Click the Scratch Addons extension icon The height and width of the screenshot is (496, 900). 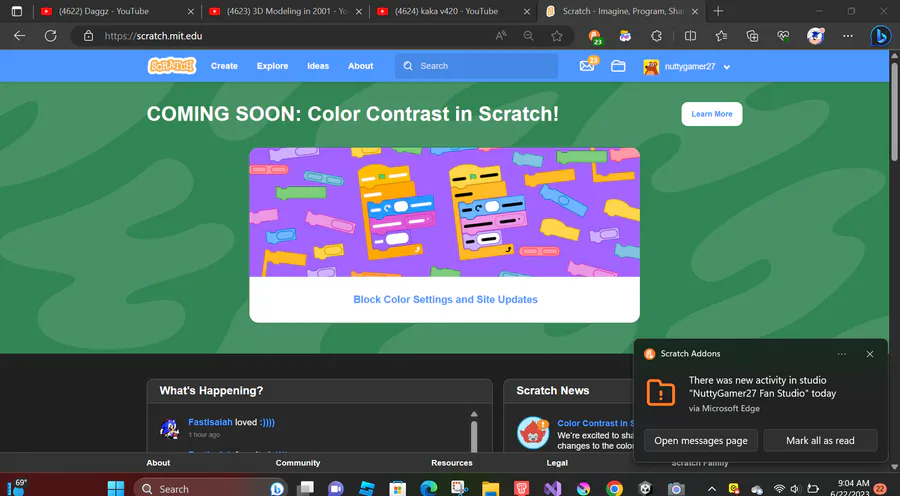595,36
